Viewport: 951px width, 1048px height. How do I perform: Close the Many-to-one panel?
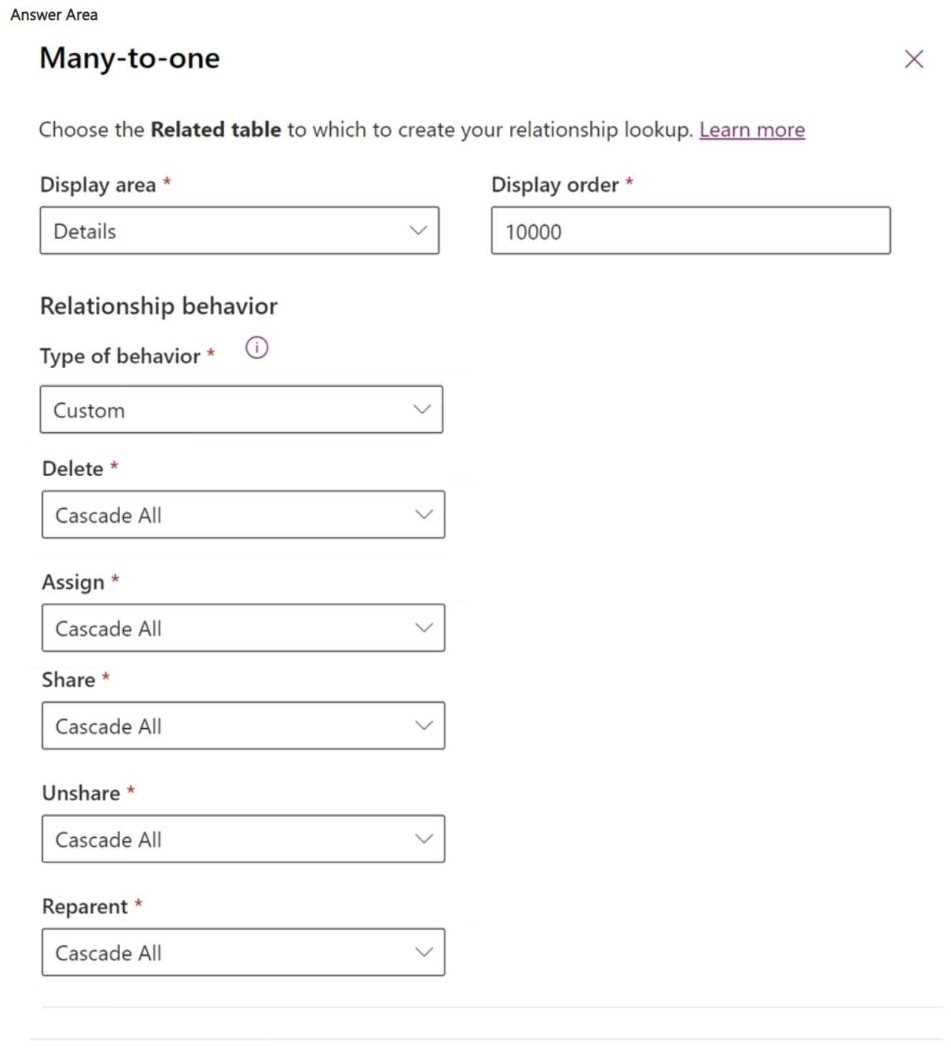coord(913,59)
